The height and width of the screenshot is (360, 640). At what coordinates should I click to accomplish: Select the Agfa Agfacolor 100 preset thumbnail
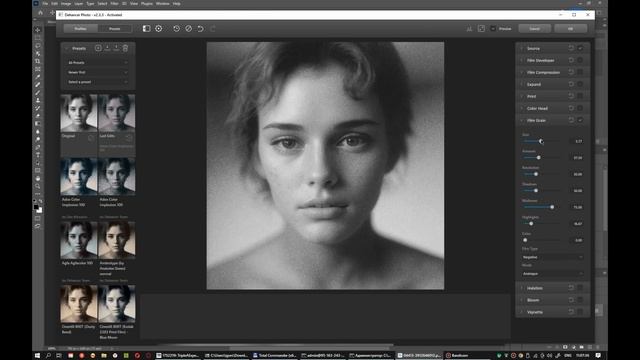coord(79,240)
